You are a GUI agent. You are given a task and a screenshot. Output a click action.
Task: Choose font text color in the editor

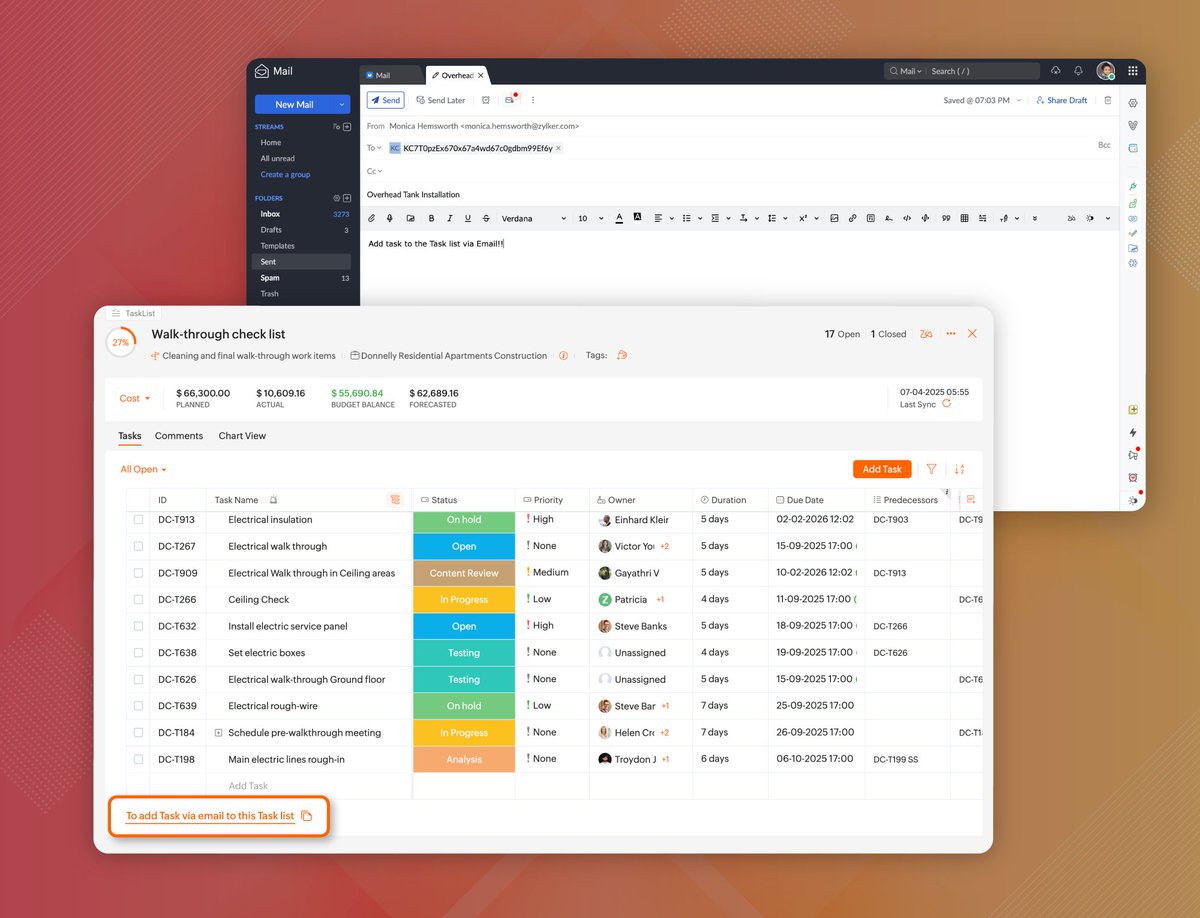(619, 218)
